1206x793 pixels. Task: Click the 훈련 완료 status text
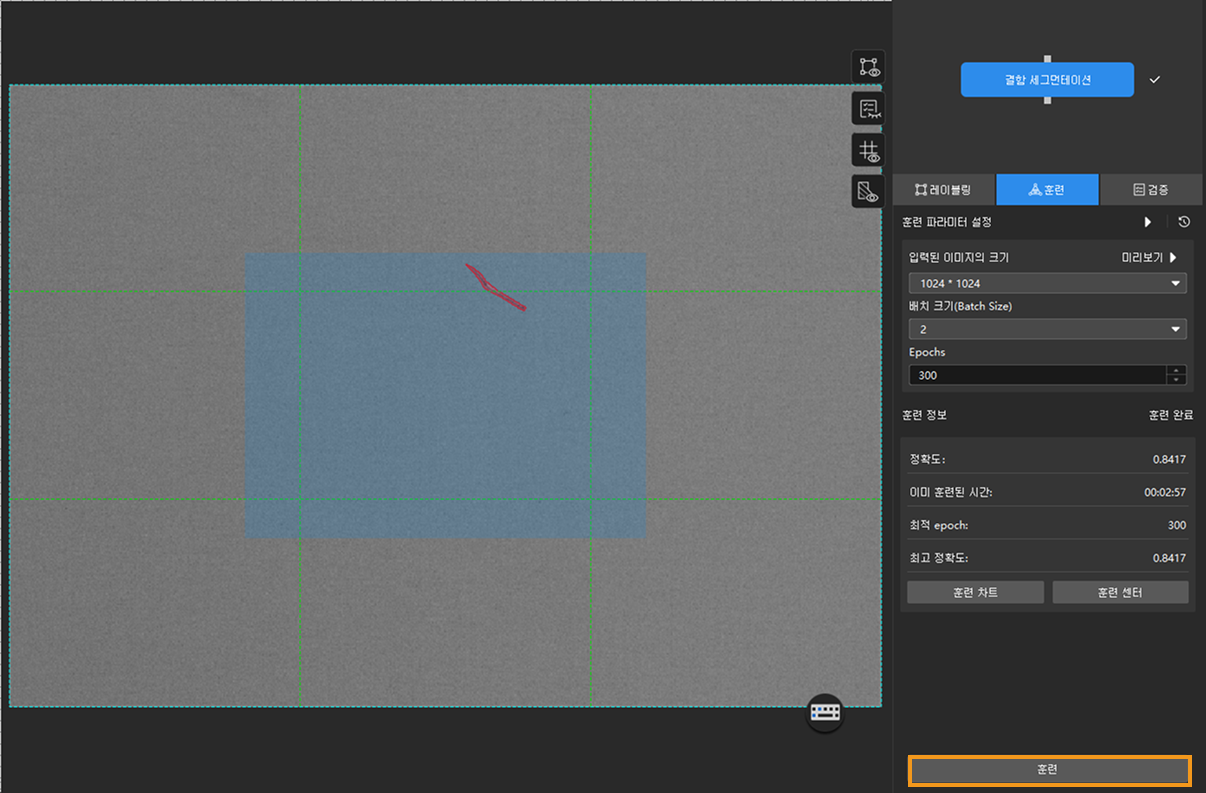(x=1170, y=415)
